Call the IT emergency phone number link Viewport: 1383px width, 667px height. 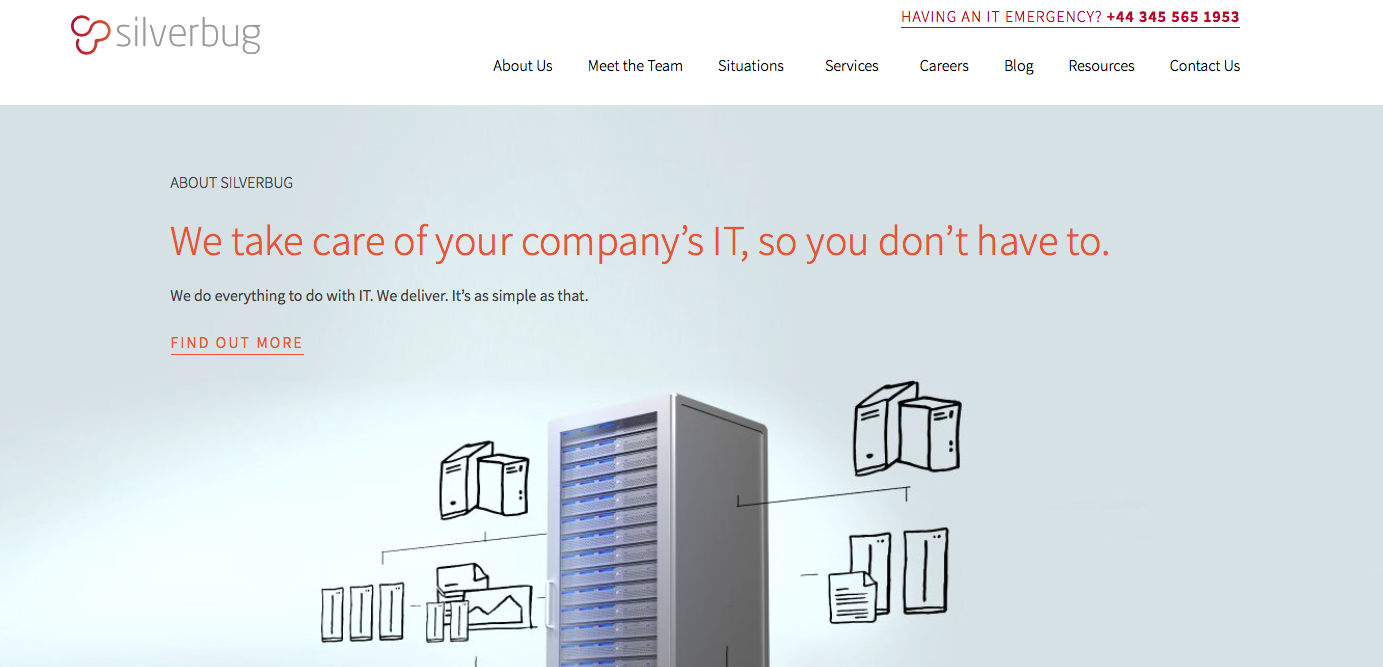click(x=1173, y=17)
